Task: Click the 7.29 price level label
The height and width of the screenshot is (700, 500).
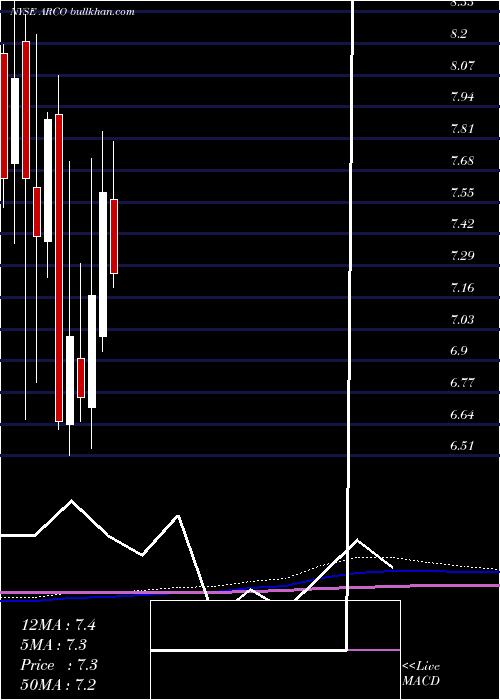Action: pyautogui.click(x=462, y=256)
